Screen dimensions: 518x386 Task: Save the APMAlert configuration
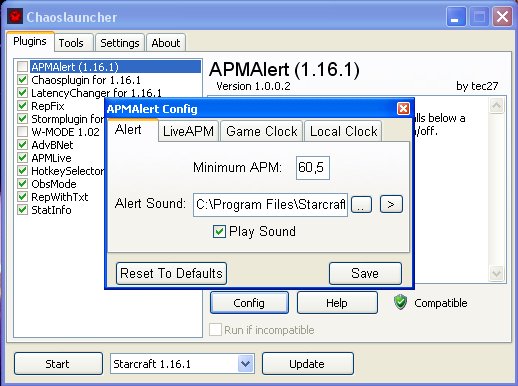365,273
